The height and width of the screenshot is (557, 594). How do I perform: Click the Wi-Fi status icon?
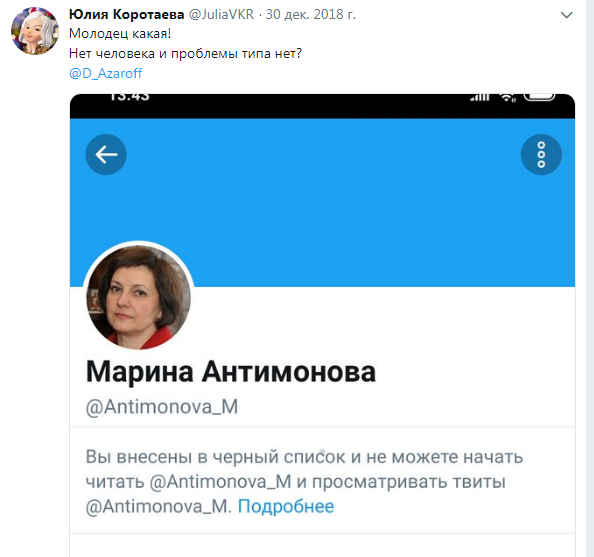(507, 97)
